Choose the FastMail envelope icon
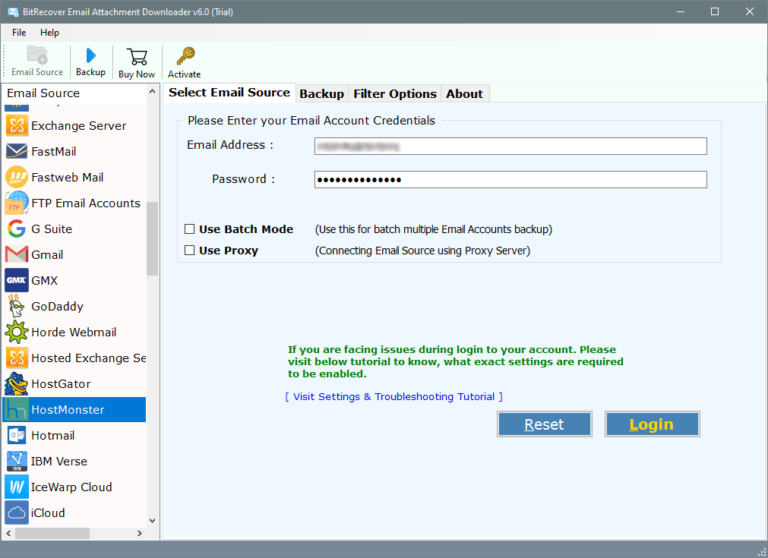The width and height of the screenshot is (768, 558). 17,151
